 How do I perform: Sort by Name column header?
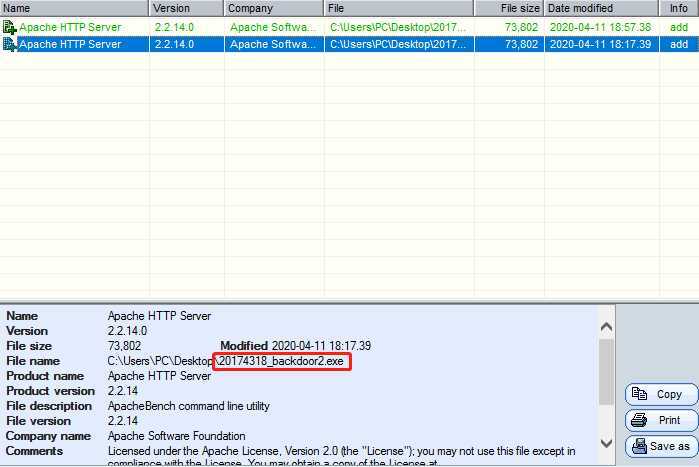[x=74, y=8]
